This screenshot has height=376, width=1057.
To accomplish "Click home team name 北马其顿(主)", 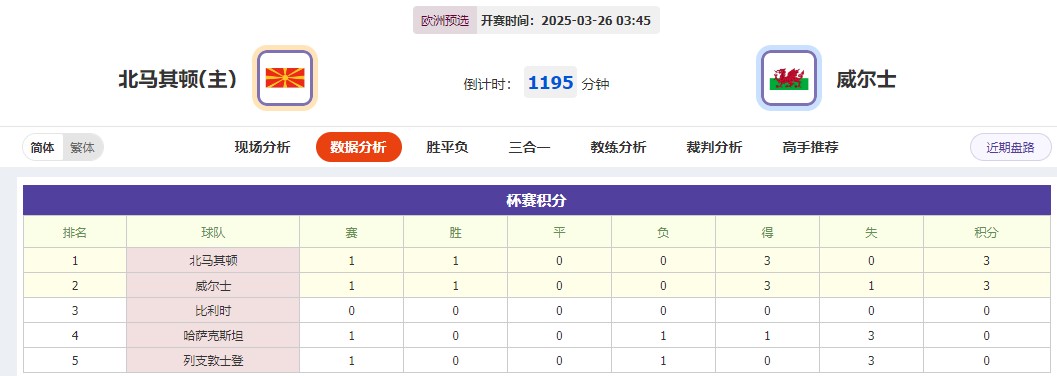I will coord(178,80).
